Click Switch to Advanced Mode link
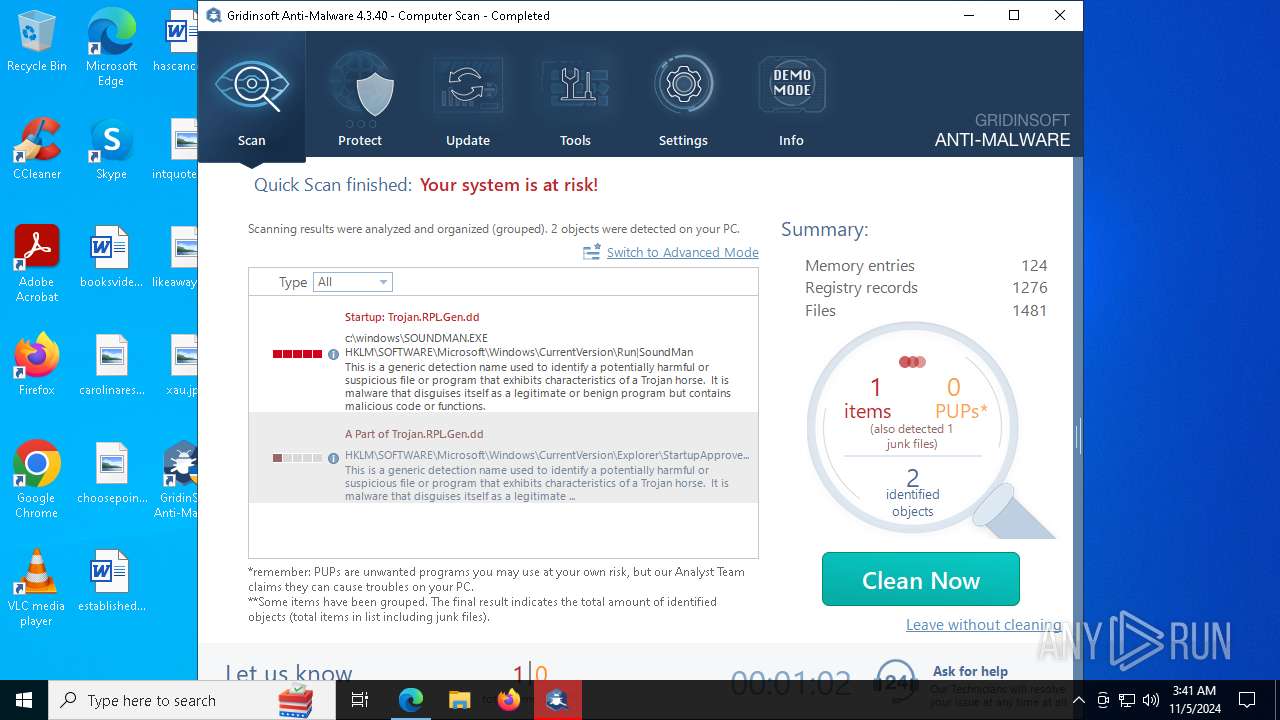The width and height of the screenshot is (1280, 720). point(683,252)
